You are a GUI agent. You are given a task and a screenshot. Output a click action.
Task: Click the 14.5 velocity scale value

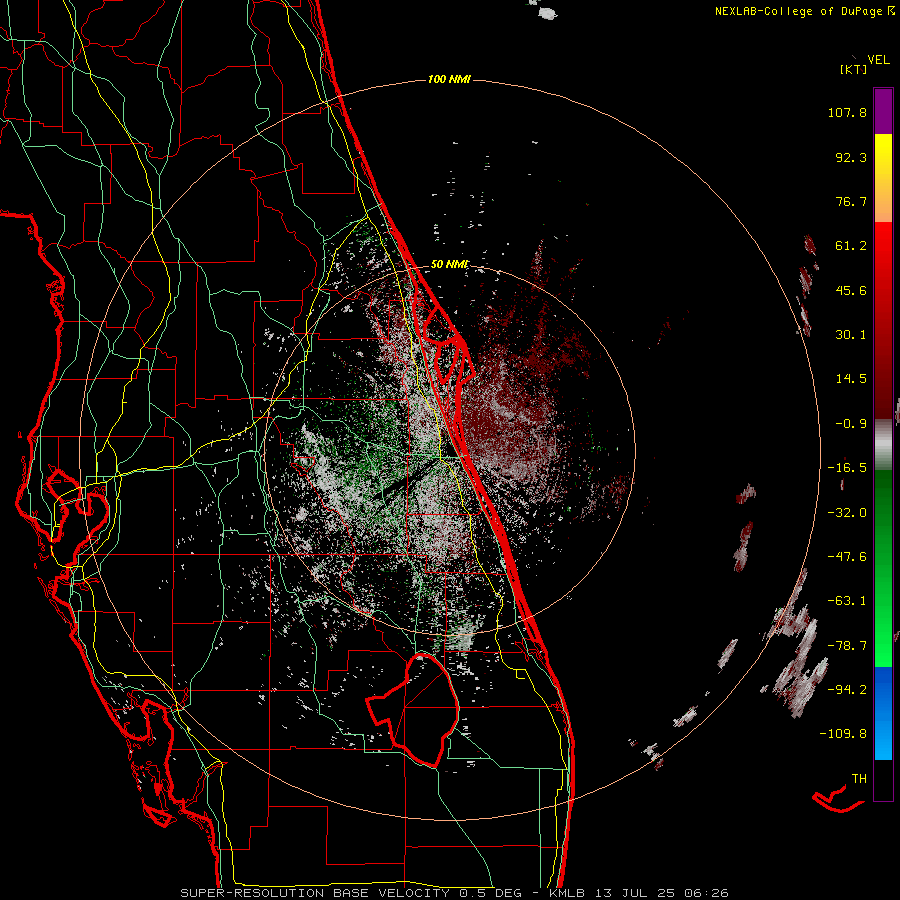click(851, 379)
